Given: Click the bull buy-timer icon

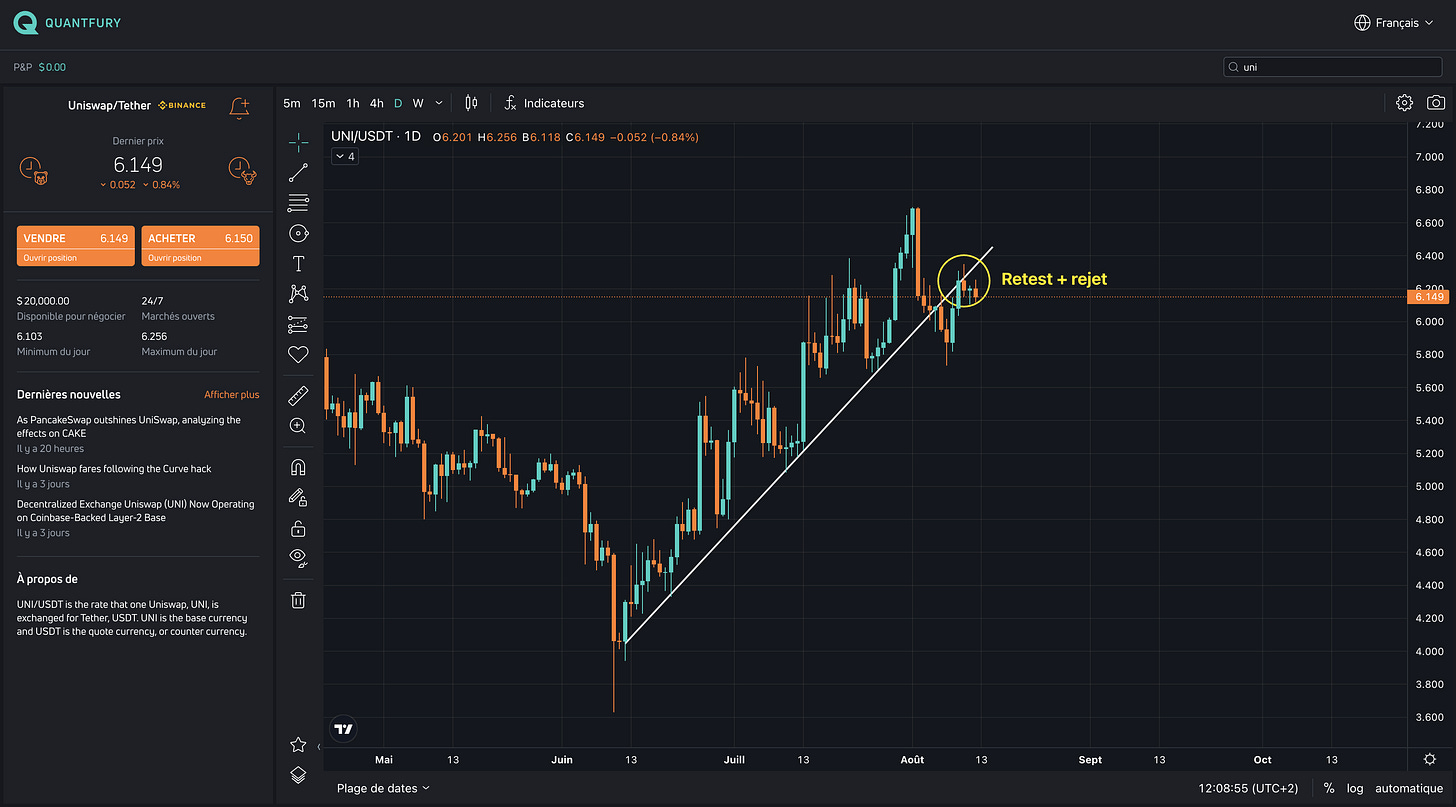Looking at the screenshot, I should (x=242, y=169).
